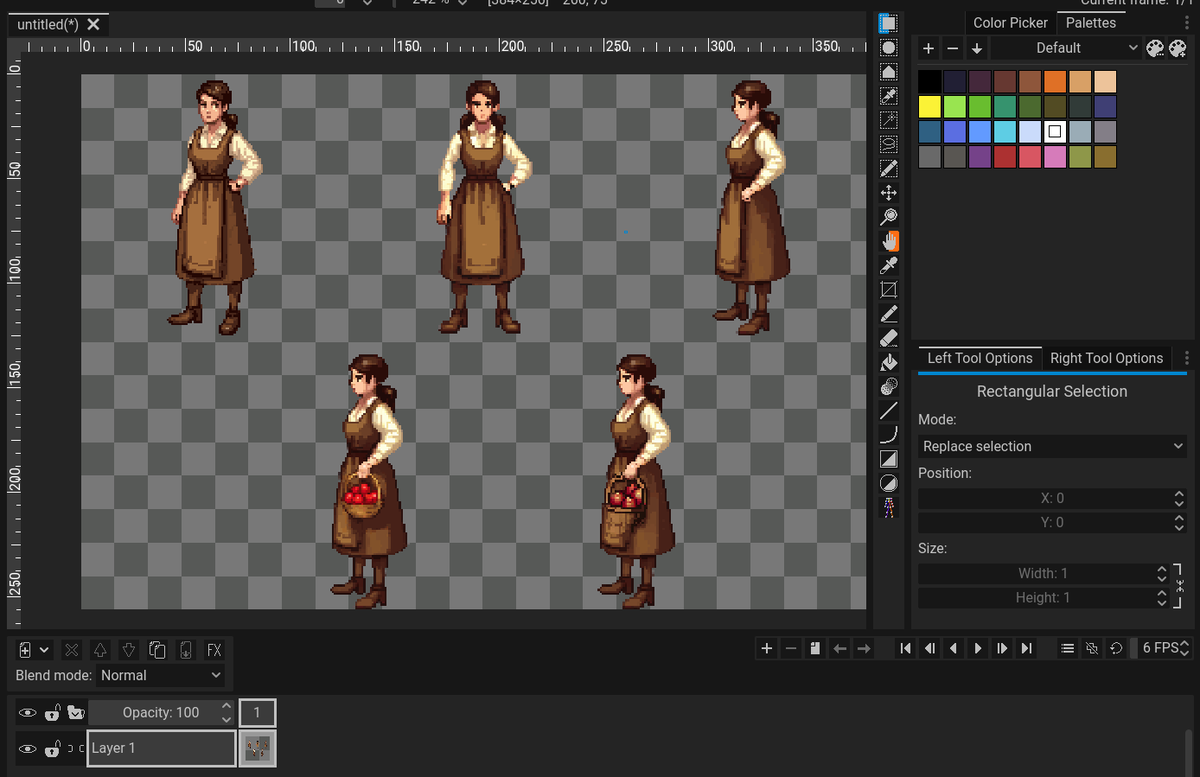Image resolution: width=1200 pixels, height=777 pixels.
Task: Select the Select By Color tool
Action: point(888,96)
